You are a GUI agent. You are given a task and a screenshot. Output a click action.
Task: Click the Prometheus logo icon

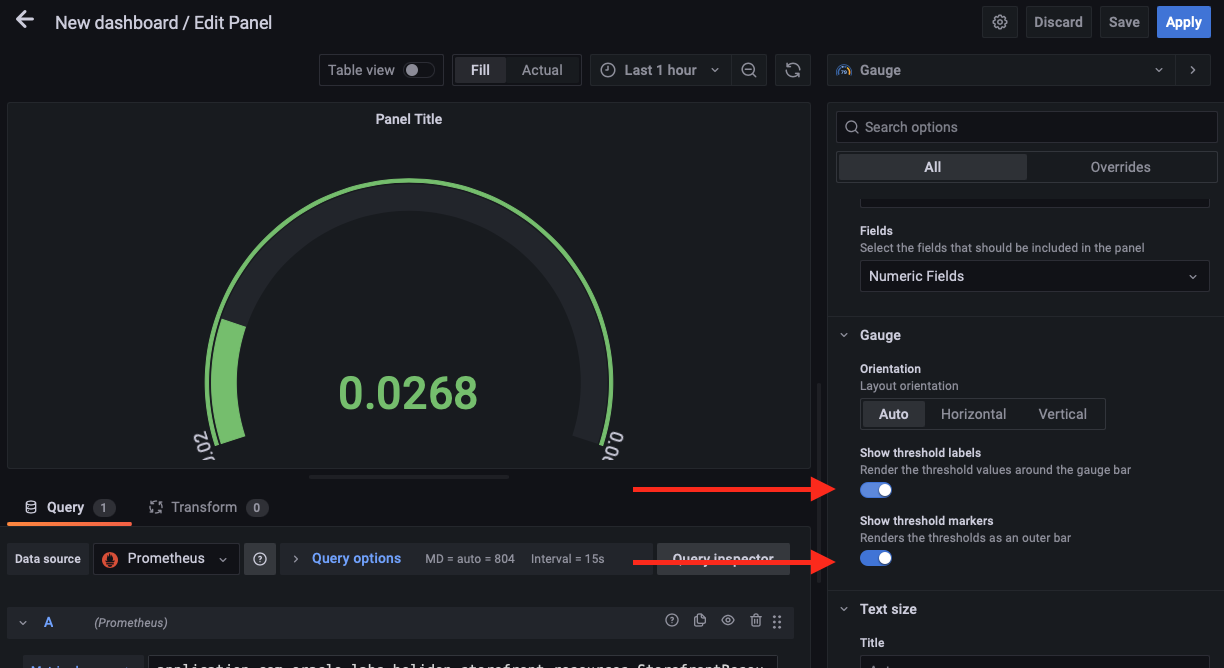coord(110,559)
